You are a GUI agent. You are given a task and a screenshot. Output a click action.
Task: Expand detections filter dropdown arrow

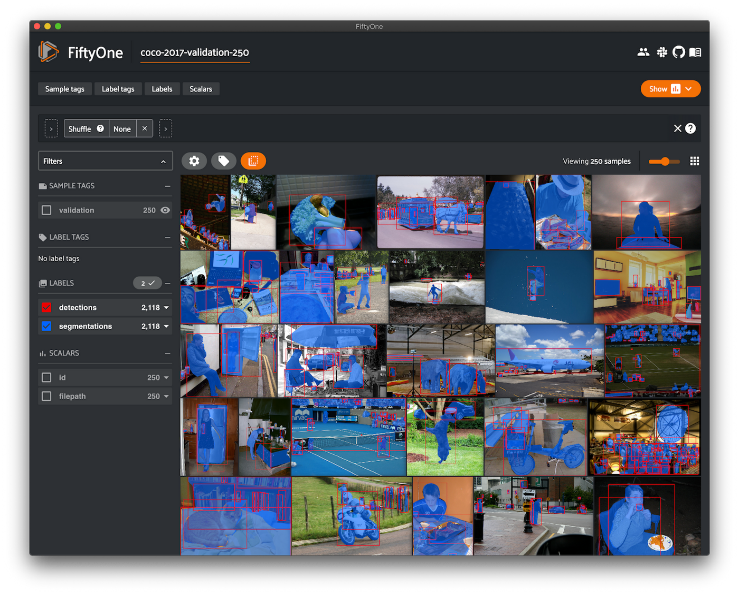(166, 307)
